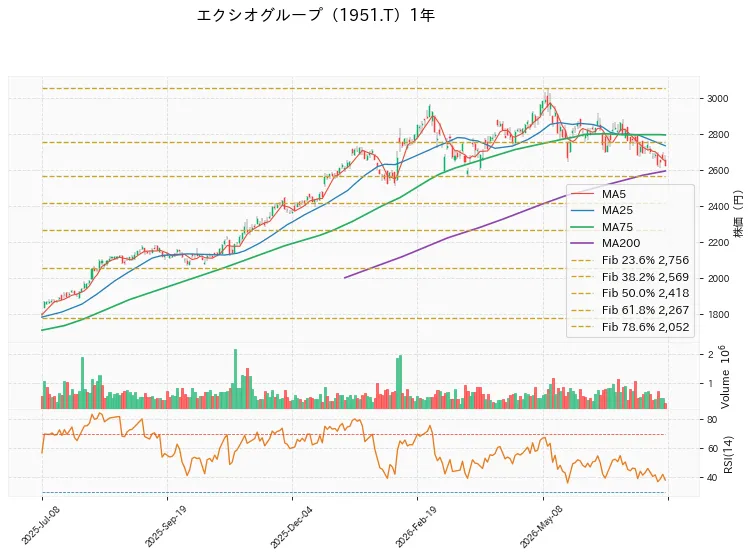The width and height of the screenshot is (752, 558).
Task: Click the 2025-Jul-08 date axis label
Action: point(40,525)
